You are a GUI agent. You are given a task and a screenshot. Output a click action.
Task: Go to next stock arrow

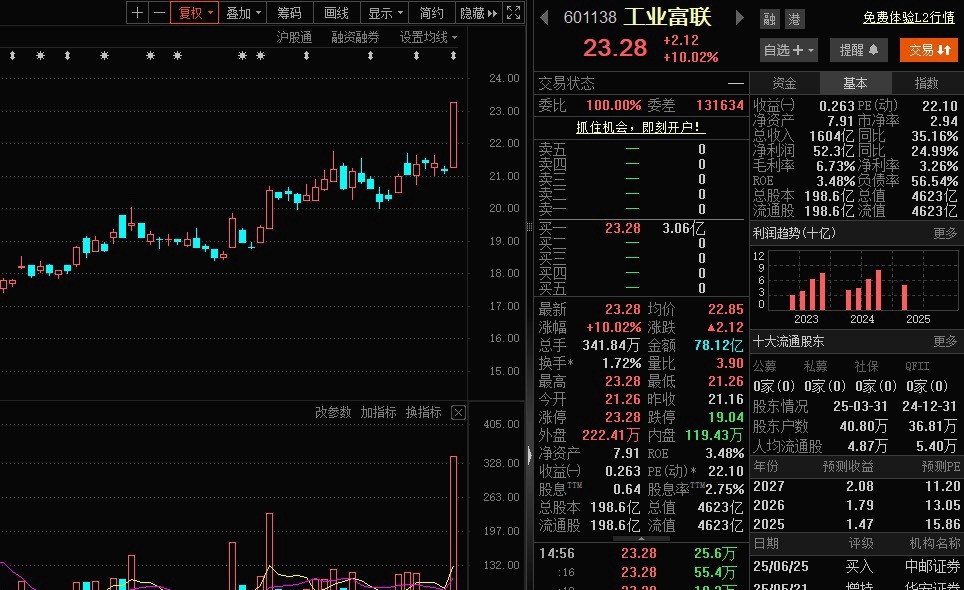click(740, 17)
